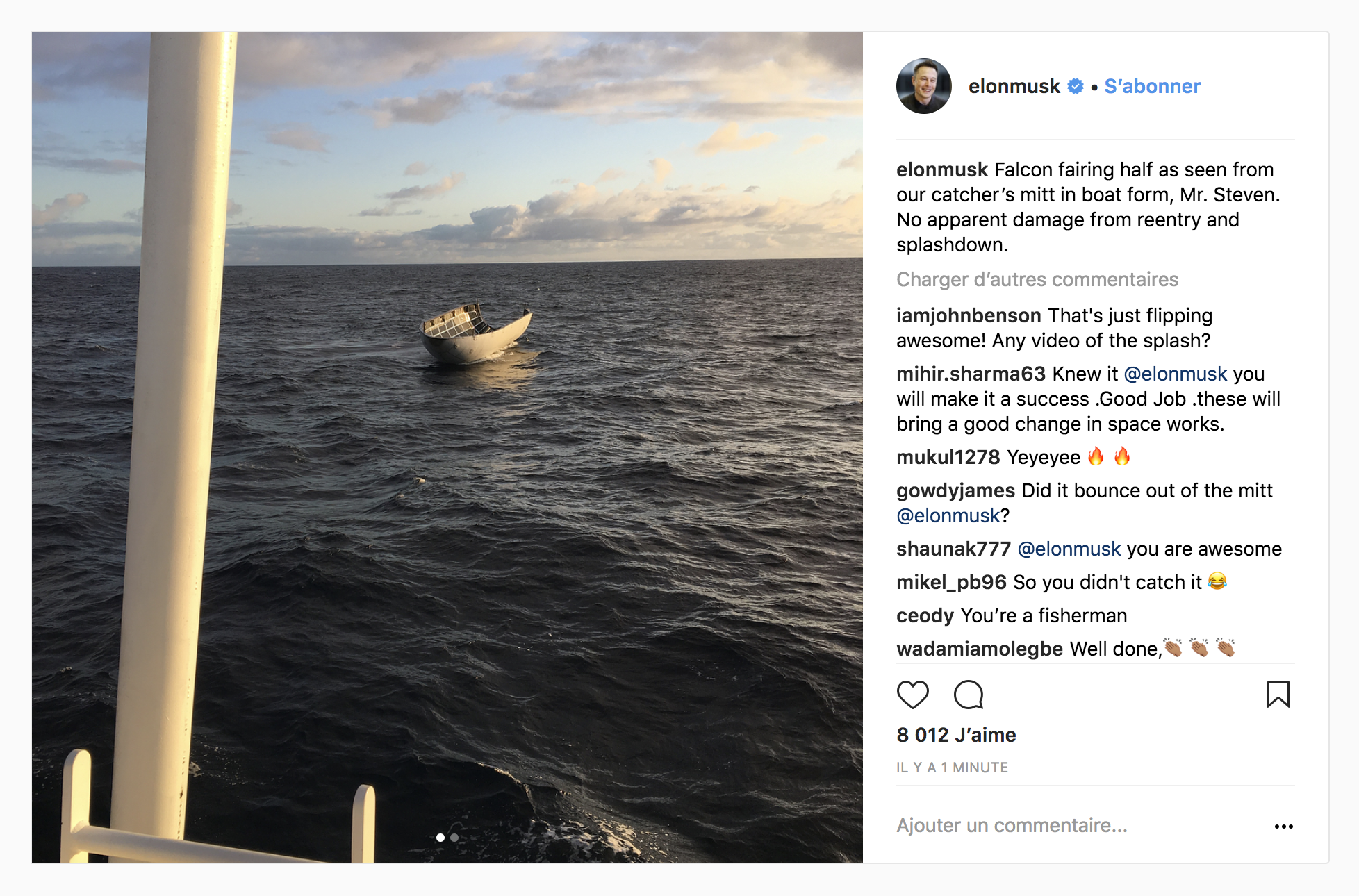Like the post with the heart icon
The image size is (1359, 896).
[x=913, y=695]
